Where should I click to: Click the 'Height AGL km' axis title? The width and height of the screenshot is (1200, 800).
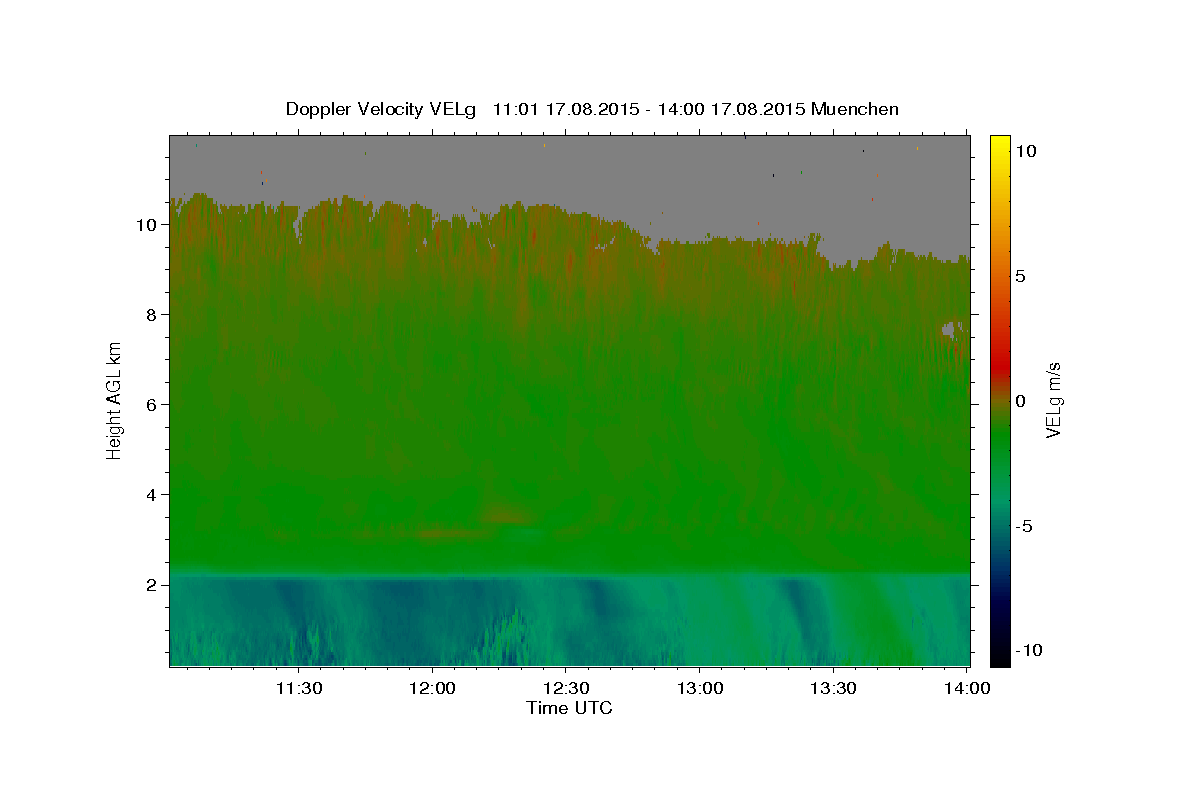tap(115, 400)
